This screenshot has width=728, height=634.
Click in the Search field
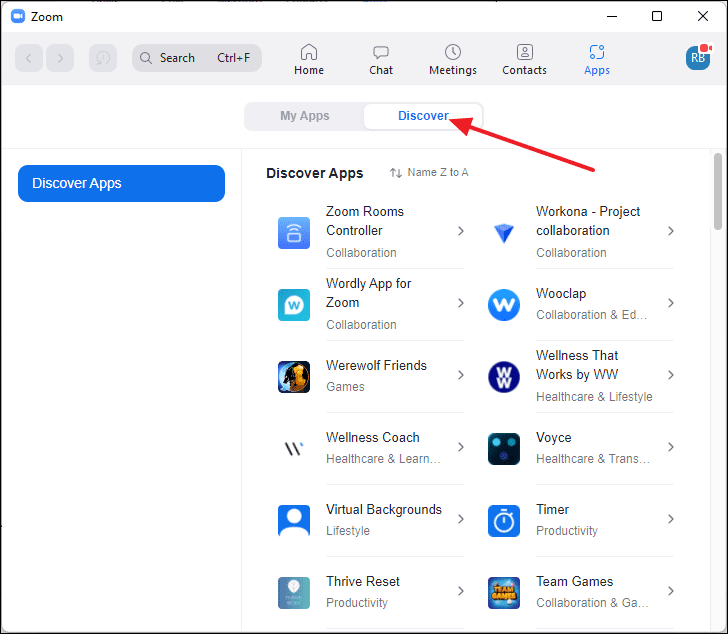coord(197,58)
